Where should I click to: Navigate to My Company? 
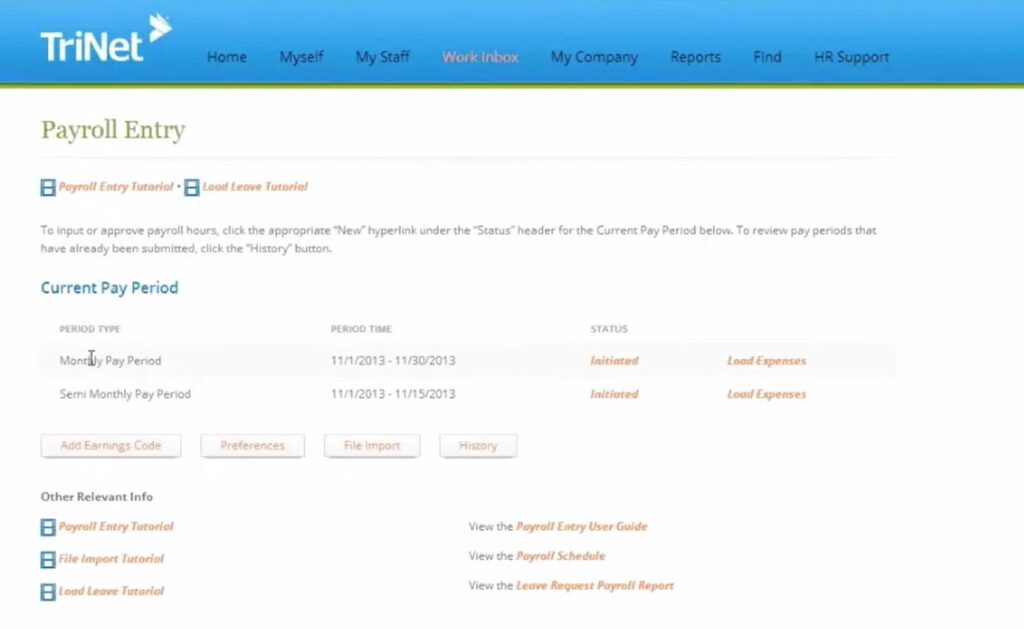(x=594, y=57)
